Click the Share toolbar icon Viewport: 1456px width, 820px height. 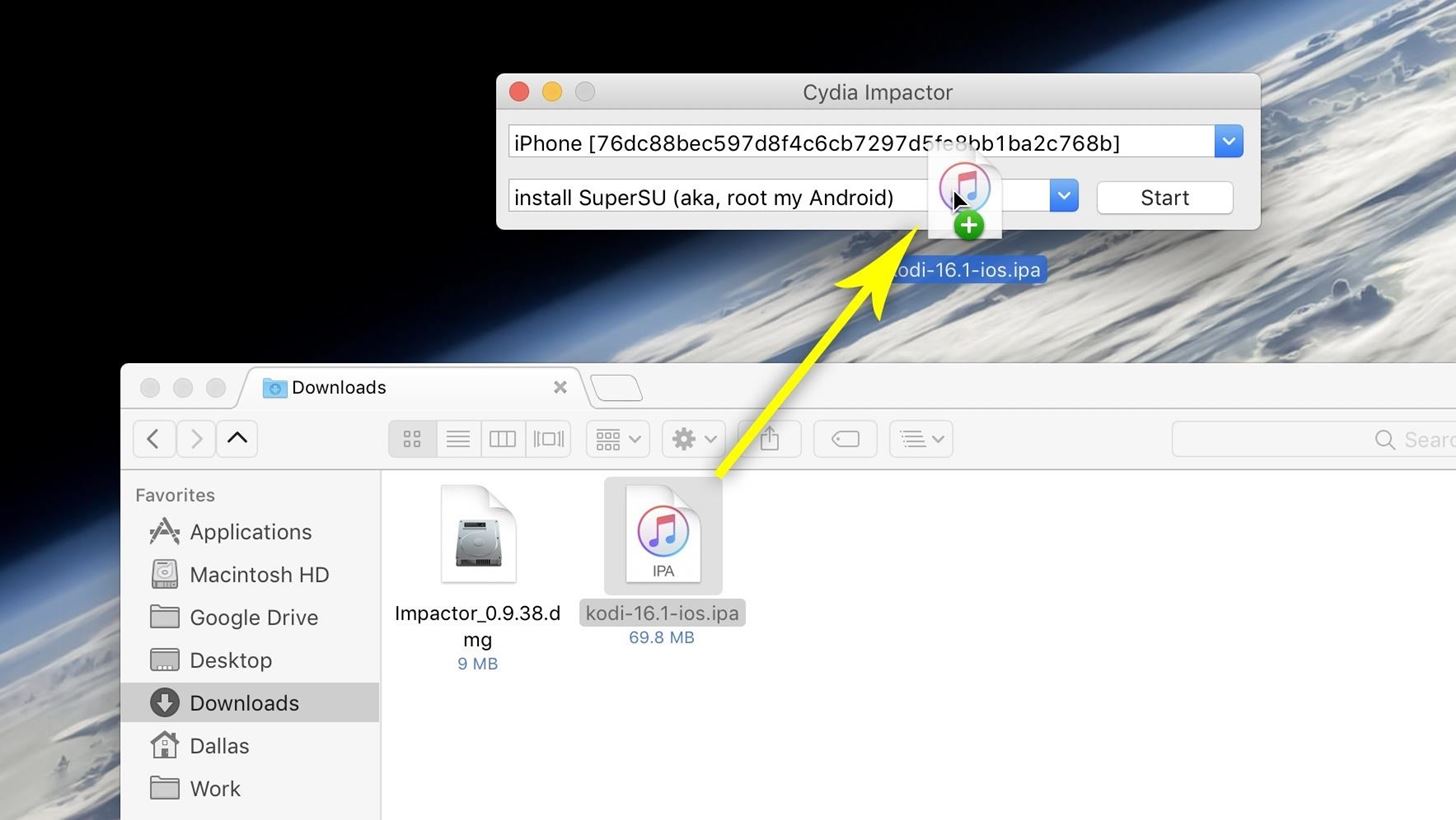pos(769,439)
